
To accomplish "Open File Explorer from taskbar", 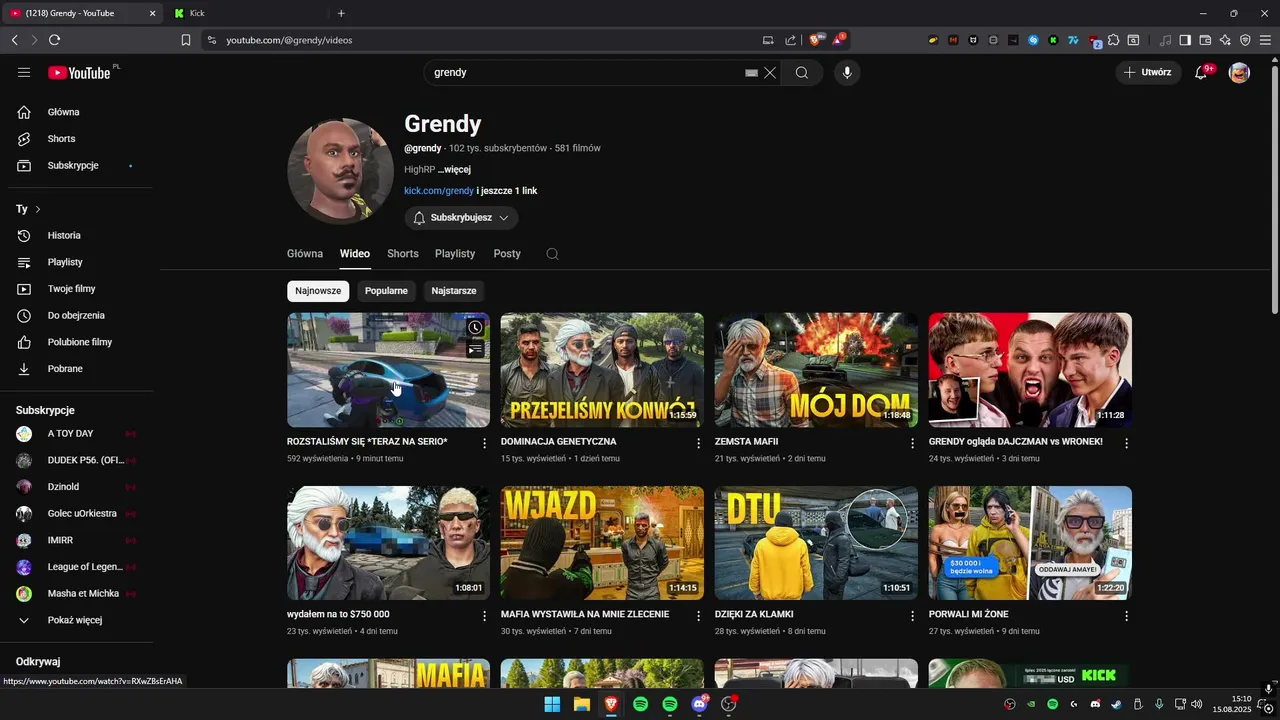I will coord(581,704).
